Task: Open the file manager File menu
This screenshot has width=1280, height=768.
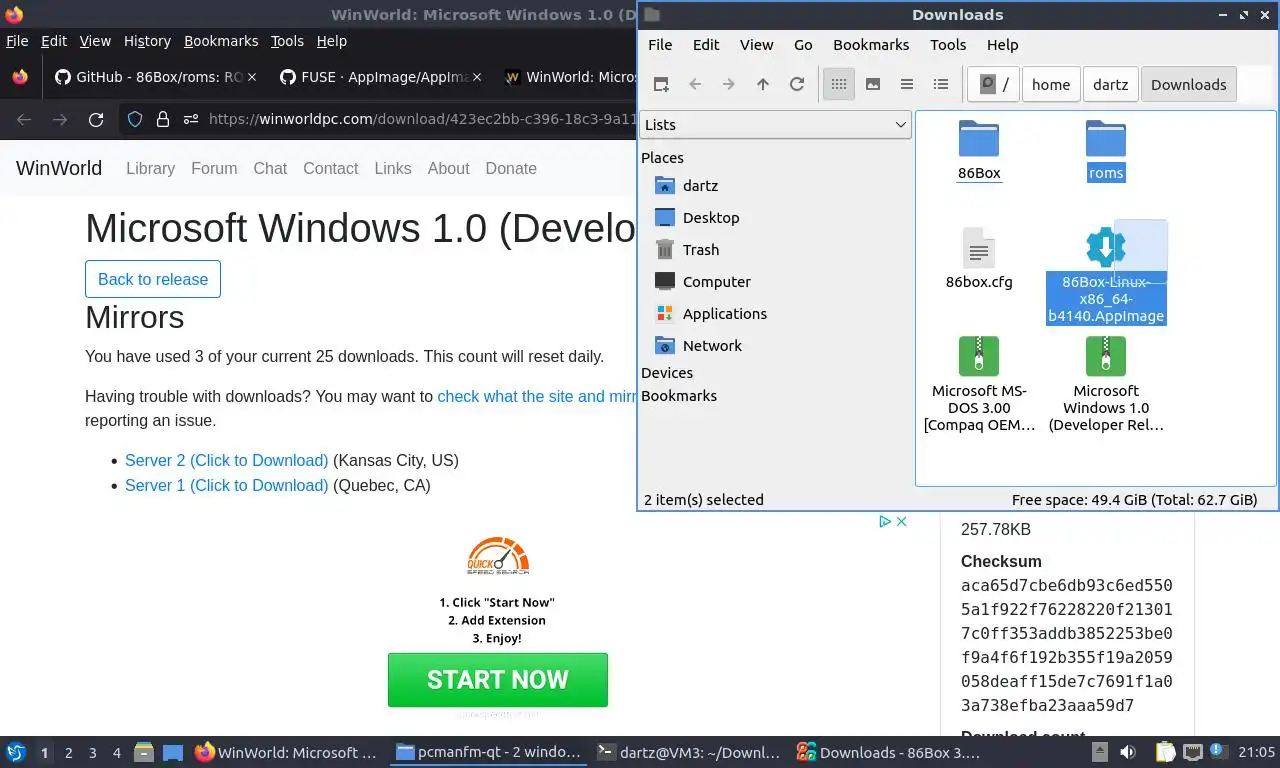Action: coord(660,45)
